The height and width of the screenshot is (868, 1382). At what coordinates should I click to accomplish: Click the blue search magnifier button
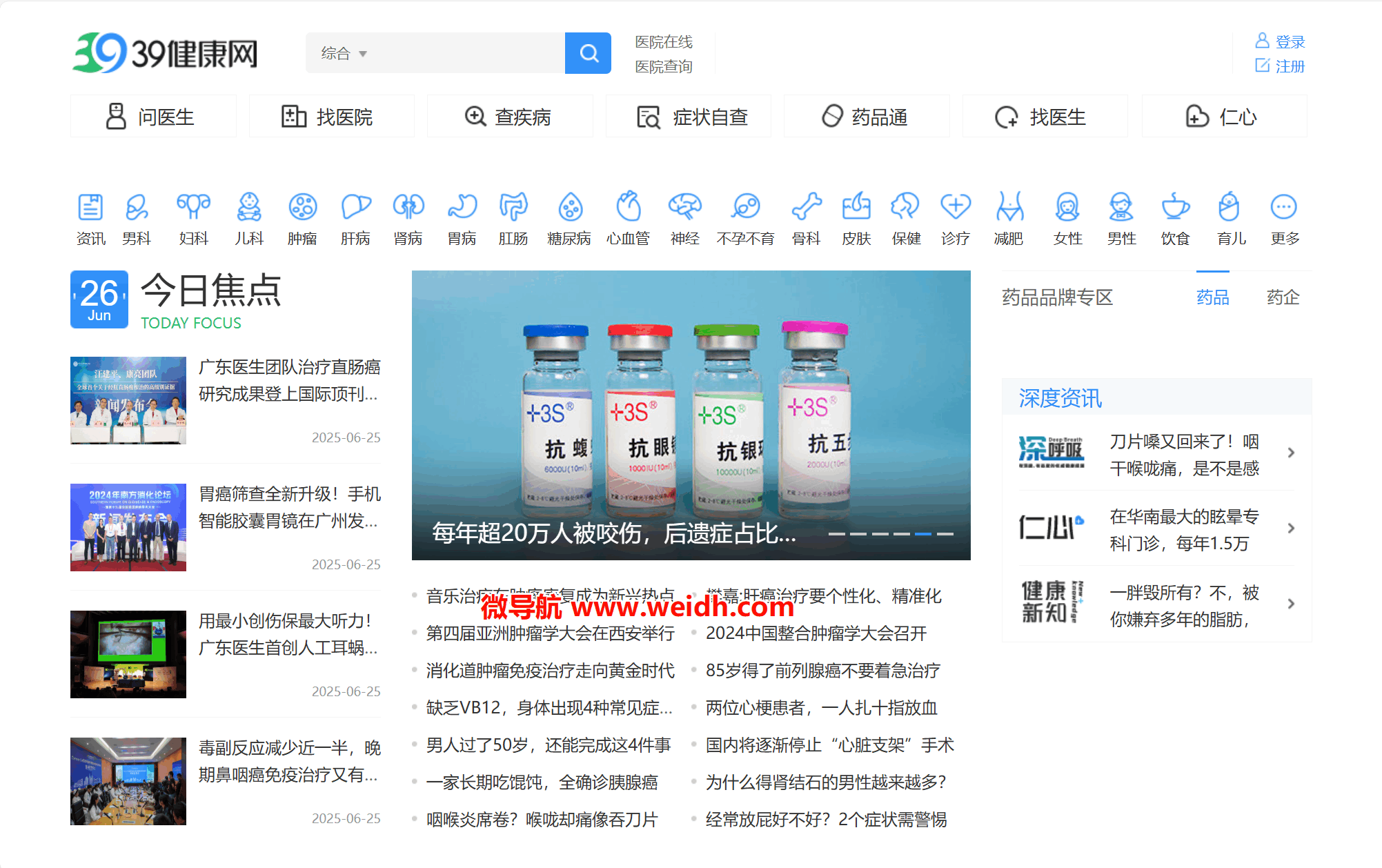coord(588,53)
